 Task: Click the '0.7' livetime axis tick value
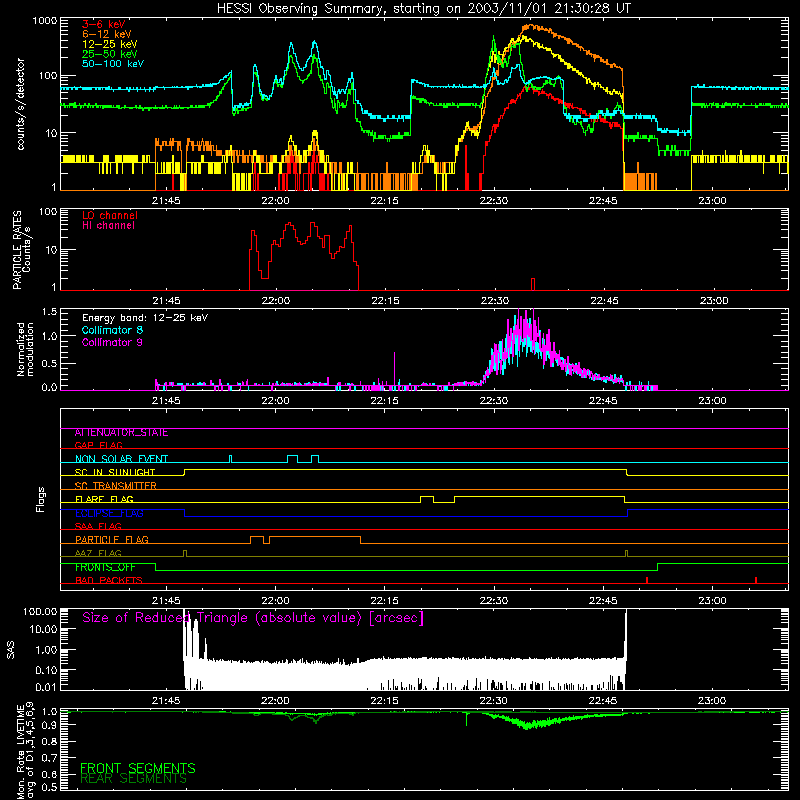[x=49, y=758]
